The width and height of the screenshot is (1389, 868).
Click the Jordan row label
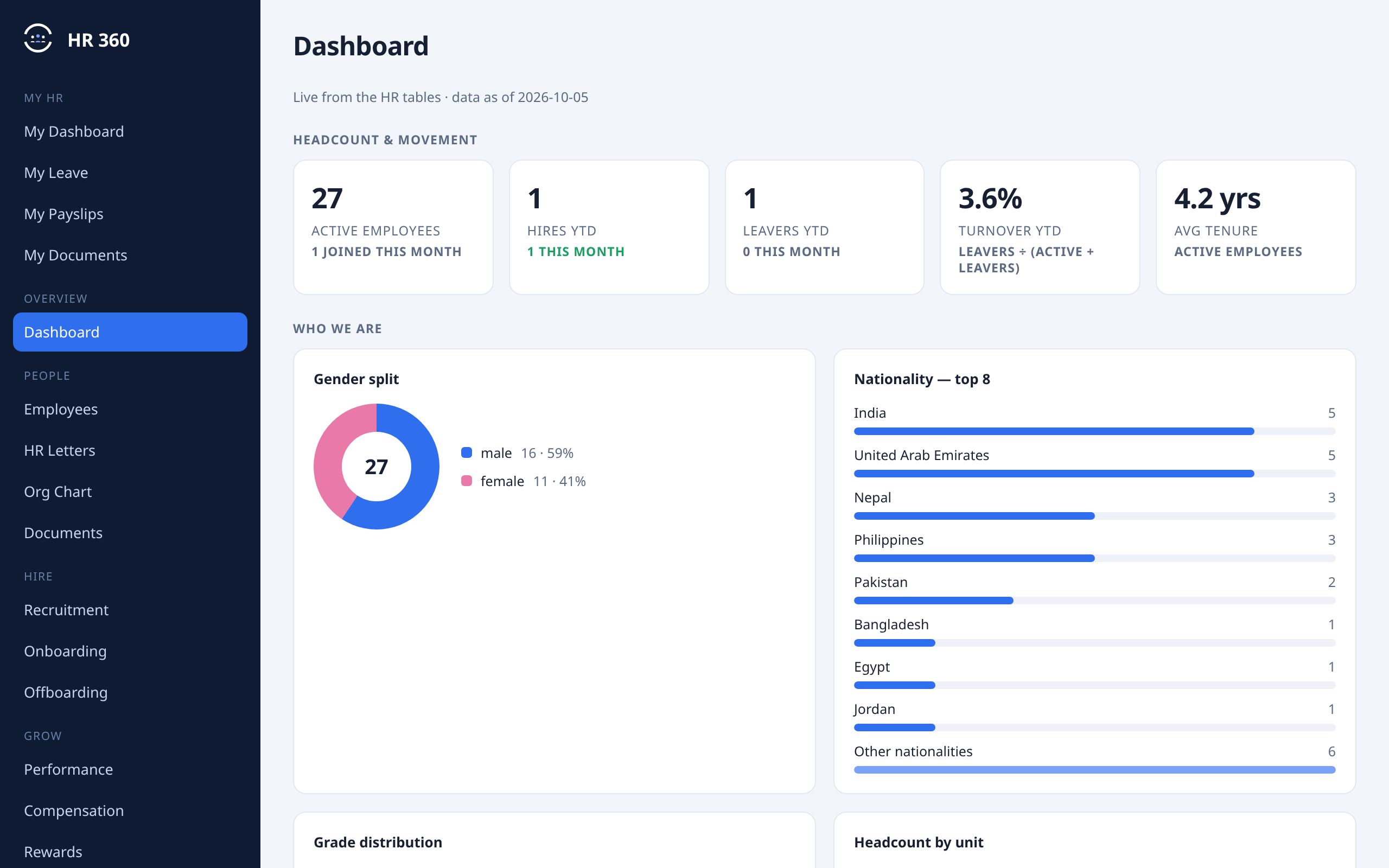874,710
